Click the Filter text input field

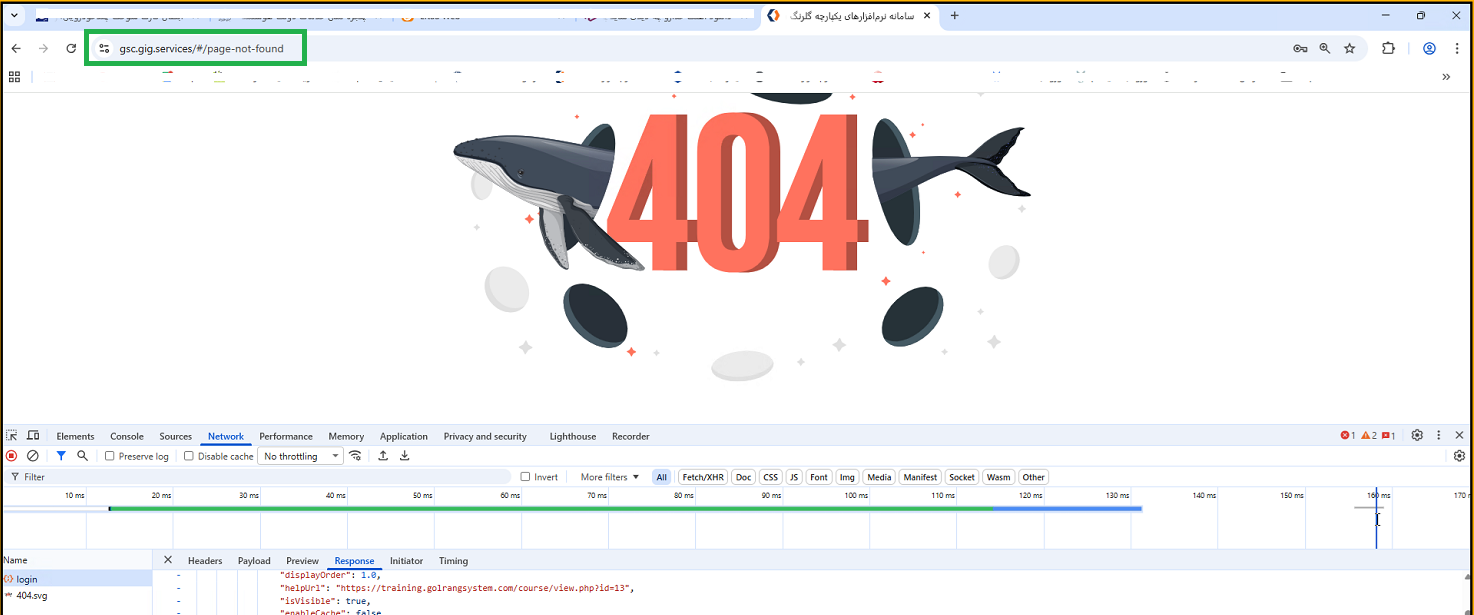[x=260, y=477]
